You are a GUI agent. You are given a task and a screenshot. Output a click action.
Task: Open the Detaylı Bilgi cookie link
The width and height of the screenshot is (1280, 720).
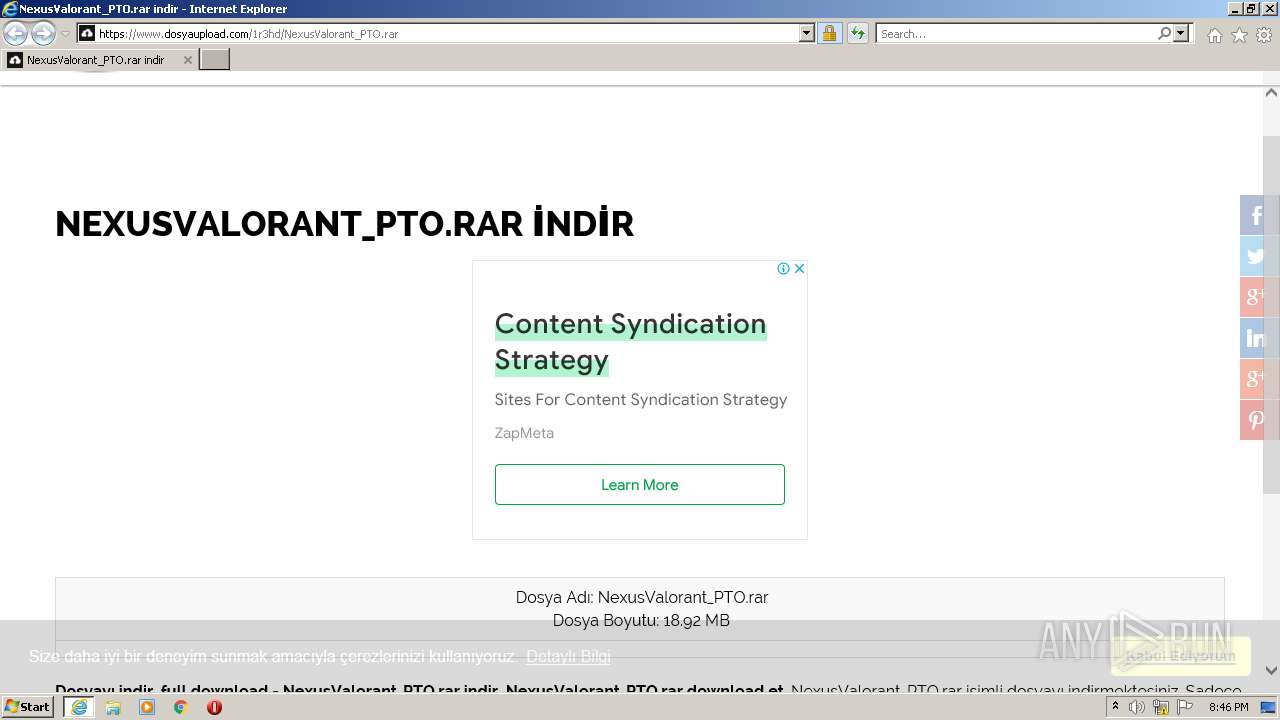pos(568,656)
